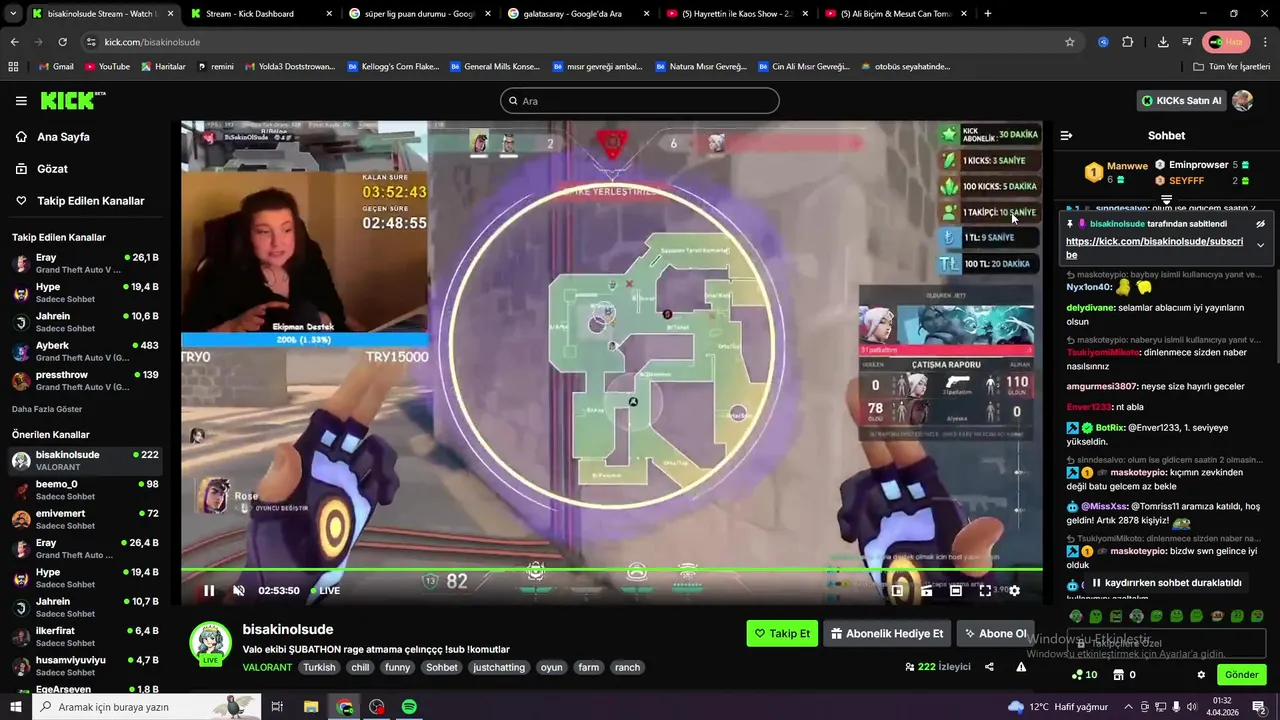Image resolution: width=1280 pixels, height=720 pixels.
Task: Click the KICK logo
Action: 72,101
